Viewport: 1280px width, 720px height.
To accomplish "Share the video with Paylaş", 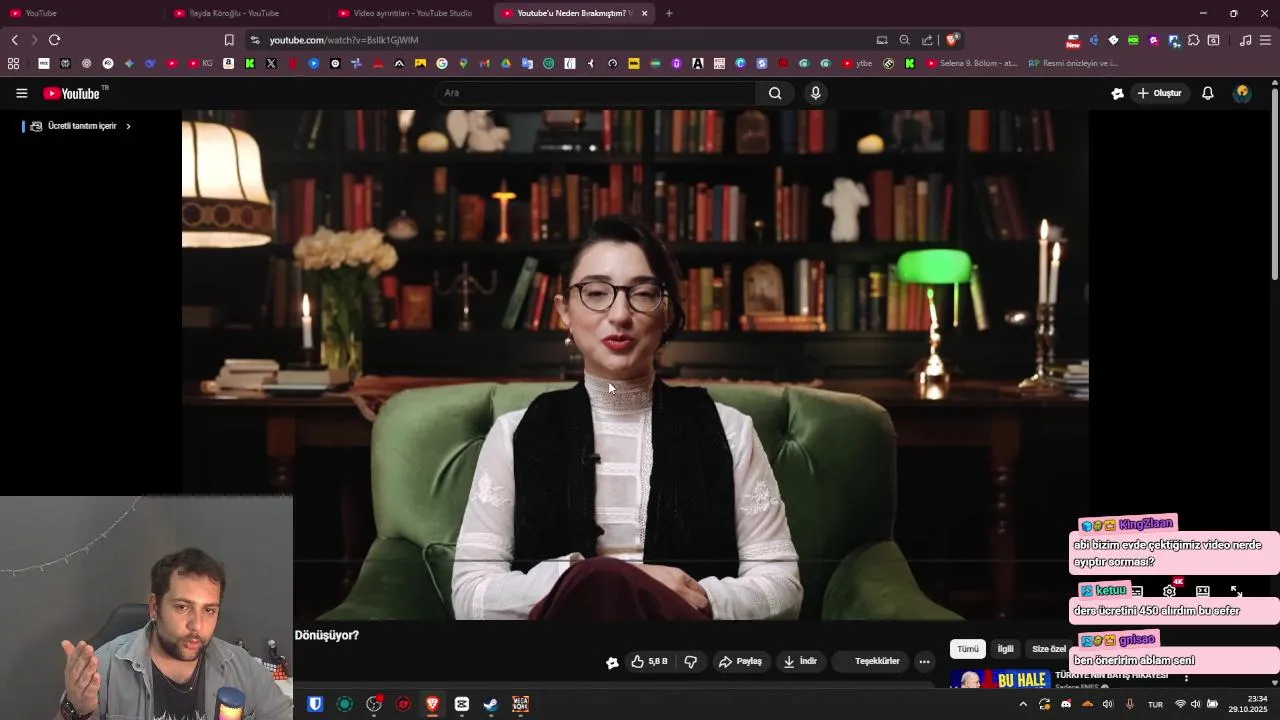I will [740, 661].
